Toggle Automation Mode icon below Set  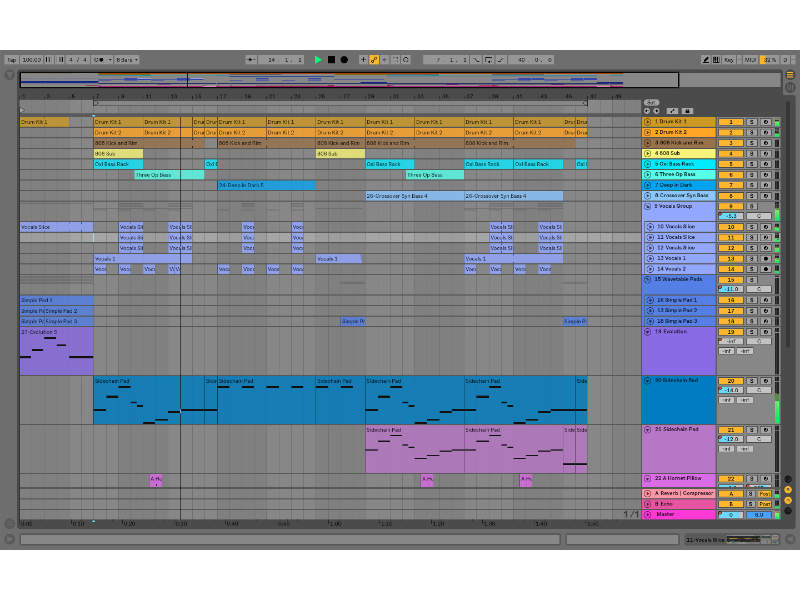(x=672, y=111)
